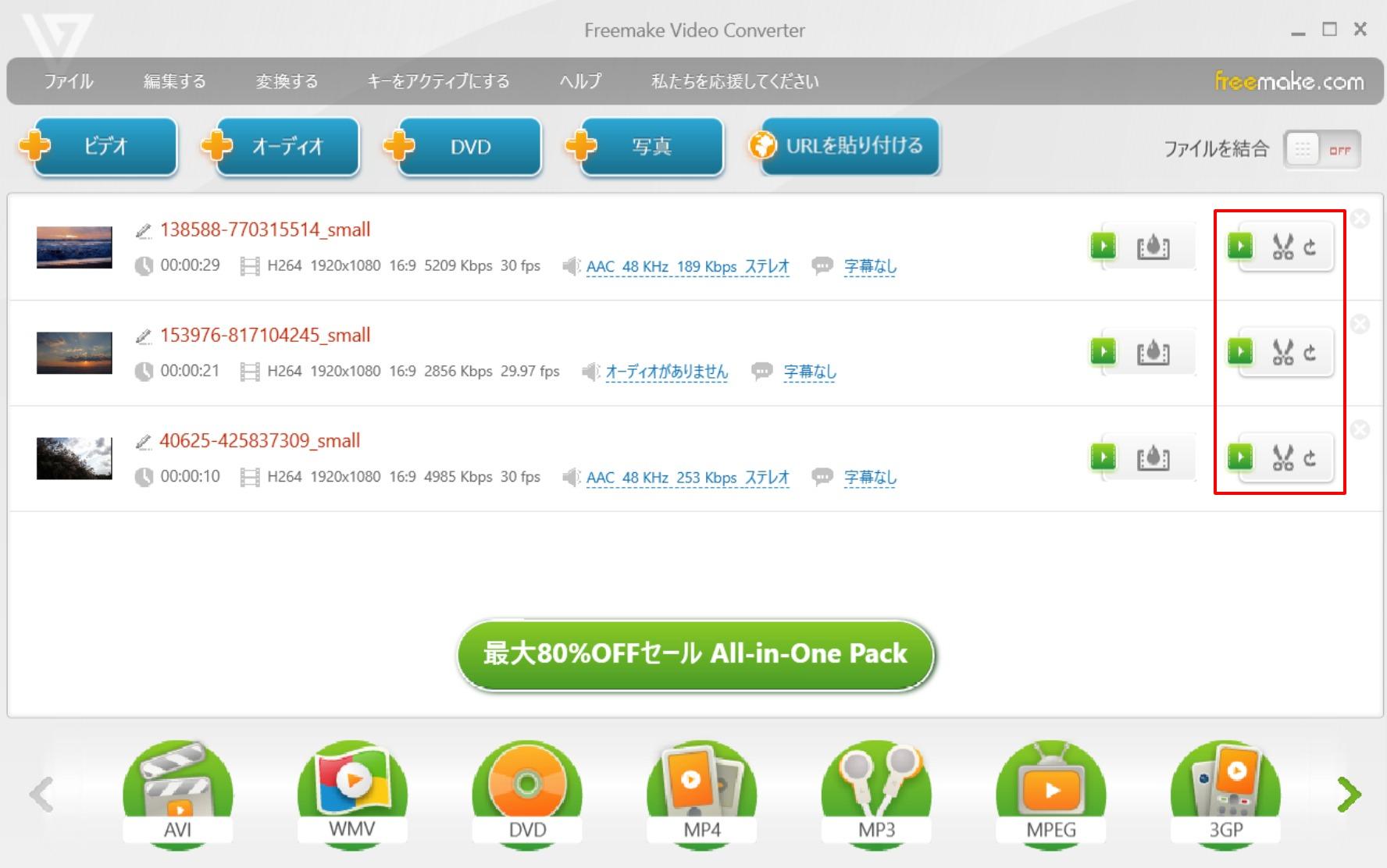
Task: Add a DVD source
Action: point(463,146)
